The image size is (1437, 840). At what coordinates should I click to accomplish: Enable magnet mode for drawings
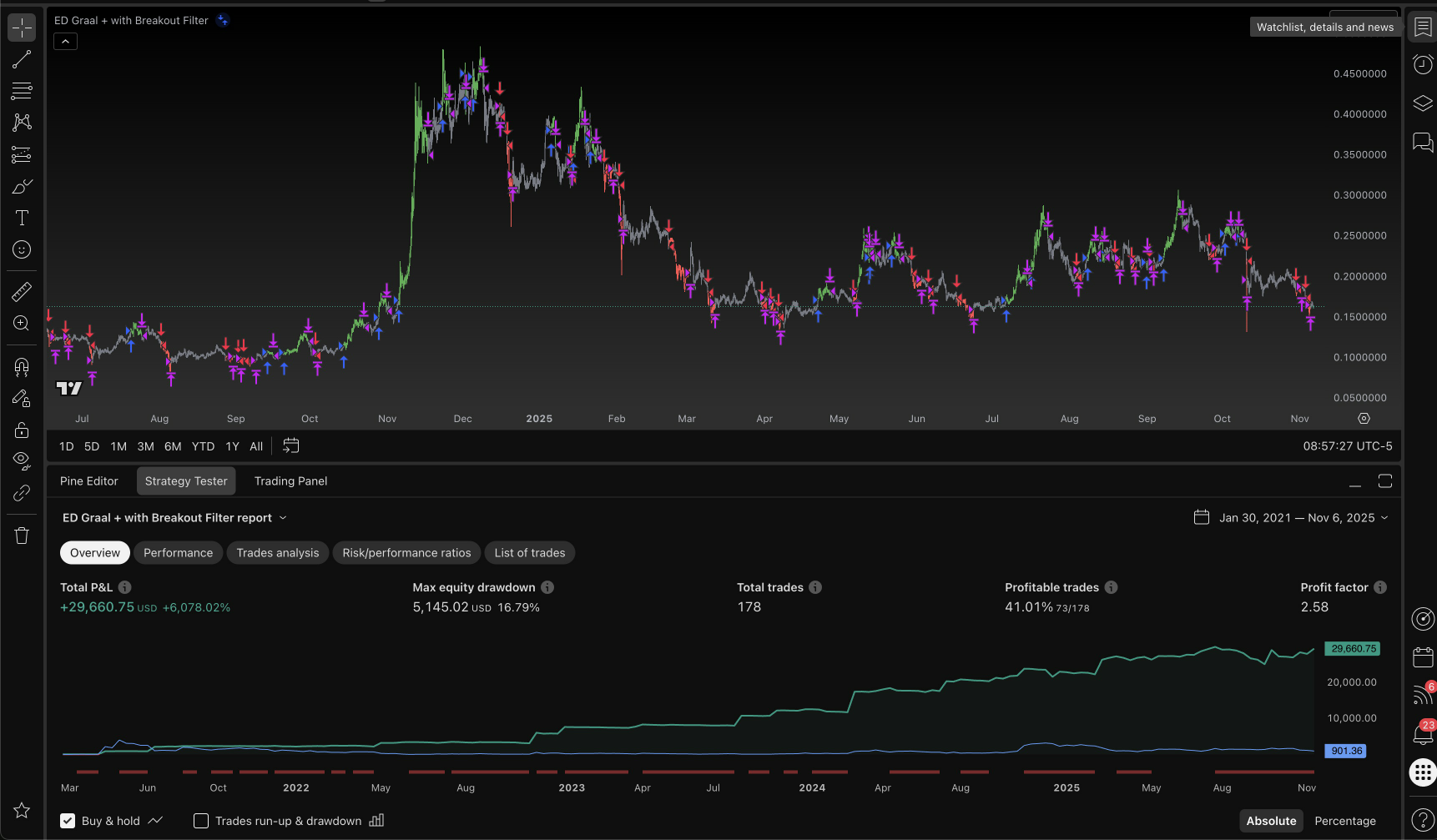click(x=22, y=367)
